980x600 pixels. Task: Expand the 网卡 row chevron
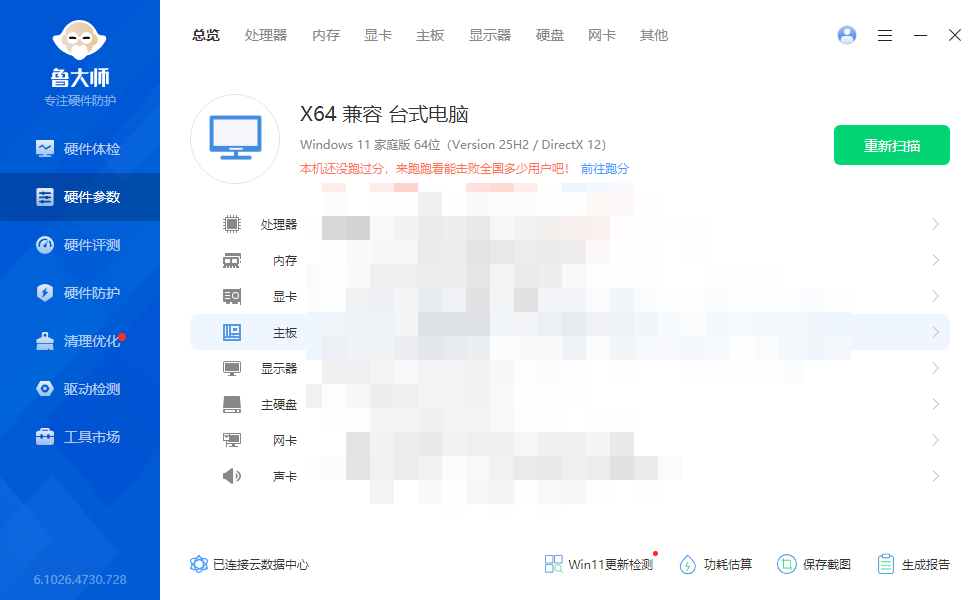pyautogui.click(x=936, y=440)
